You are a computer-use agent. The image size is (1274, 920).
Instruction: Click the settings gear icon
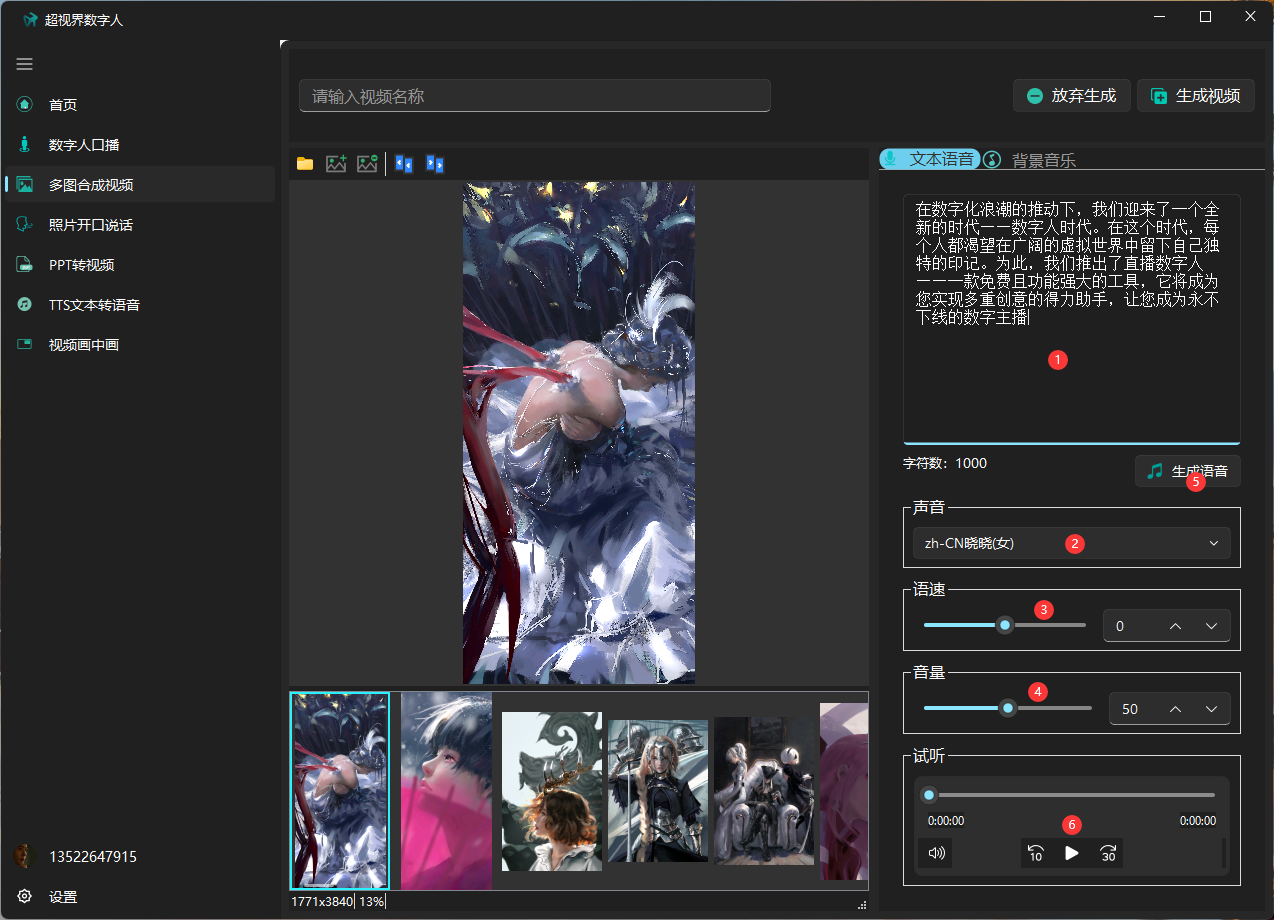pyautogui.click(x=25, y=896)
